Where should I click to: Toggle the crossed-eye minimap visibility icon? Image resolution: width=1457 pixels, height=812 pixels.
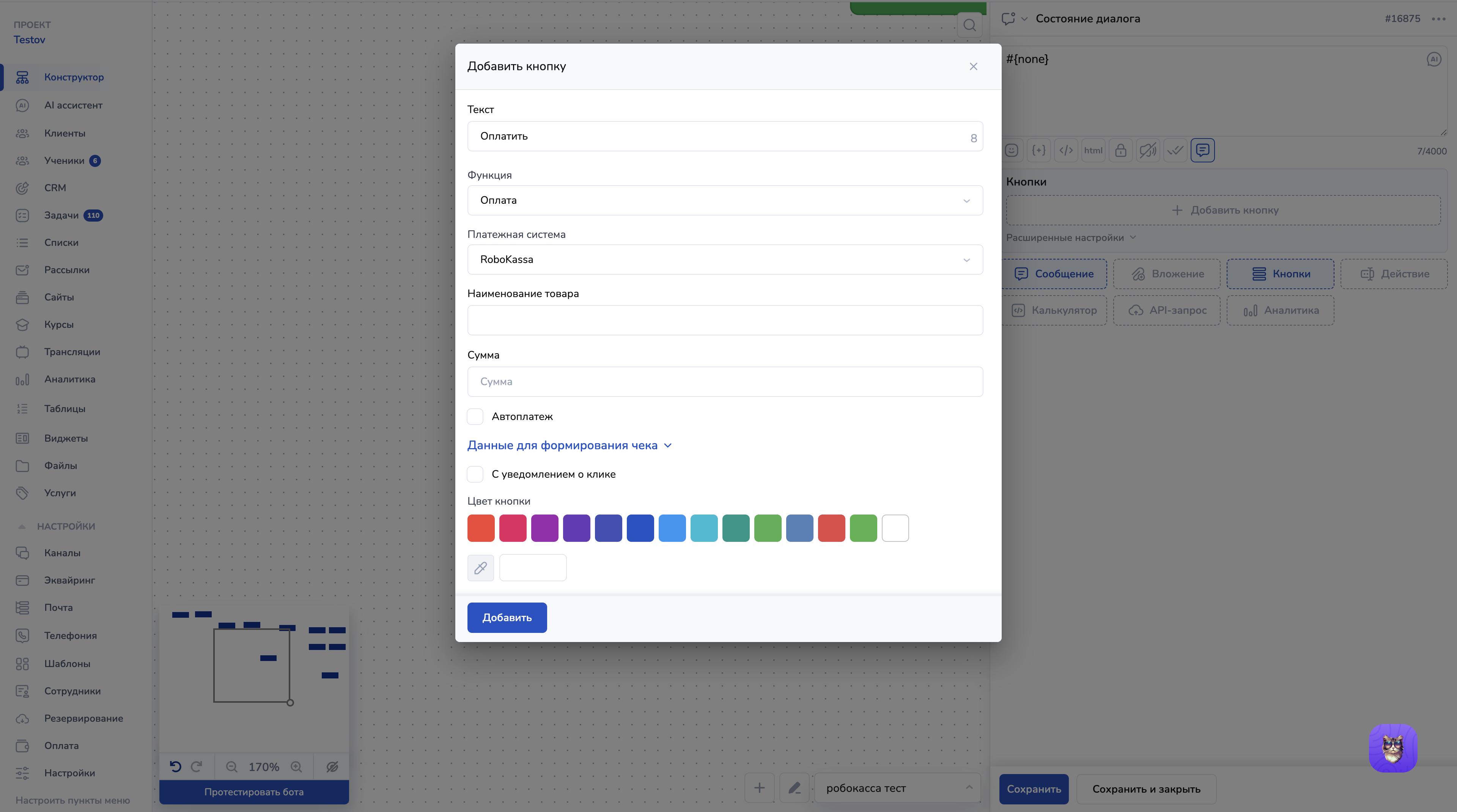pos(332,767)
